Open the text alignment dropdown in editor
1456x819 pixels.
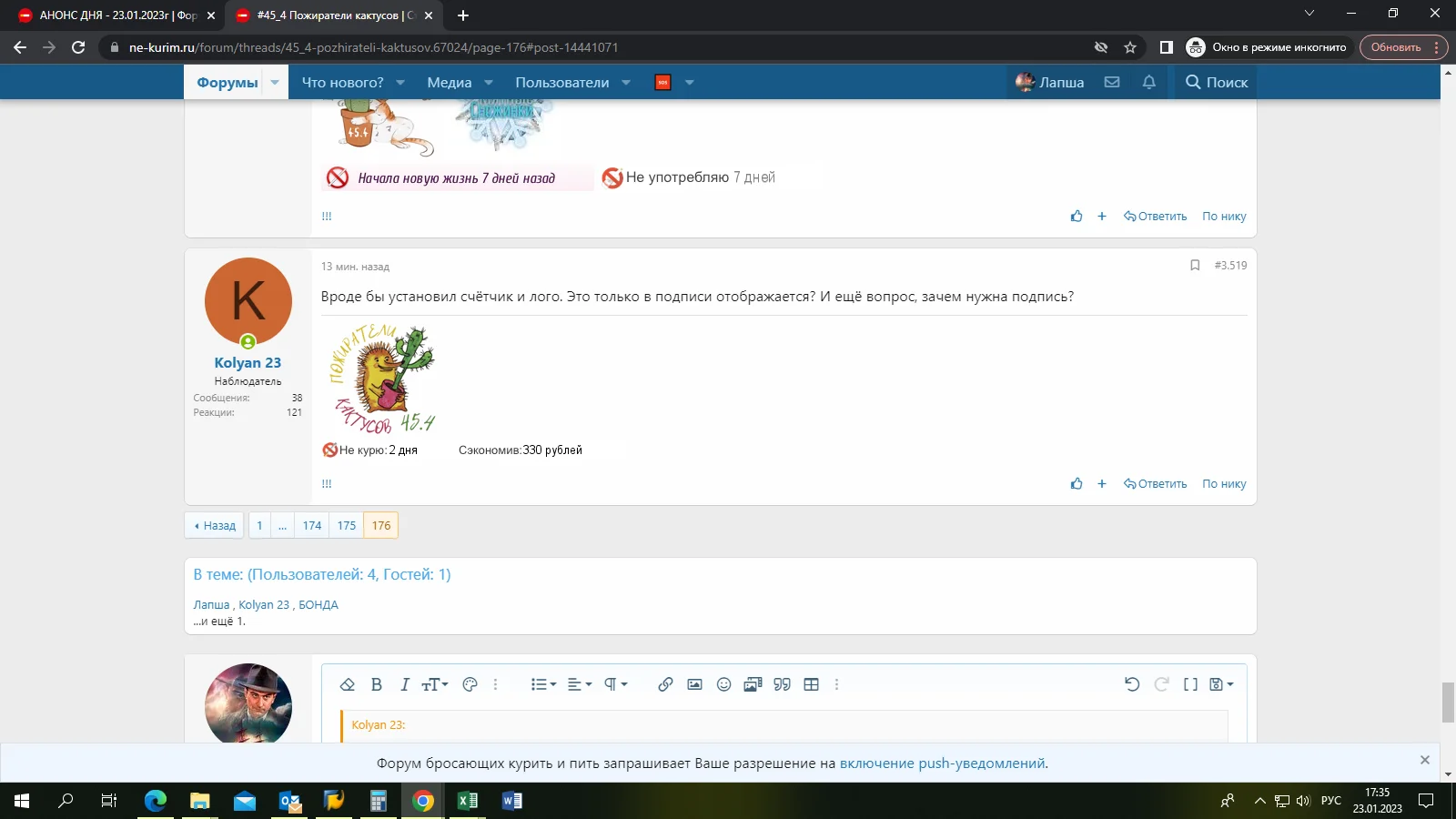[580, 684]
